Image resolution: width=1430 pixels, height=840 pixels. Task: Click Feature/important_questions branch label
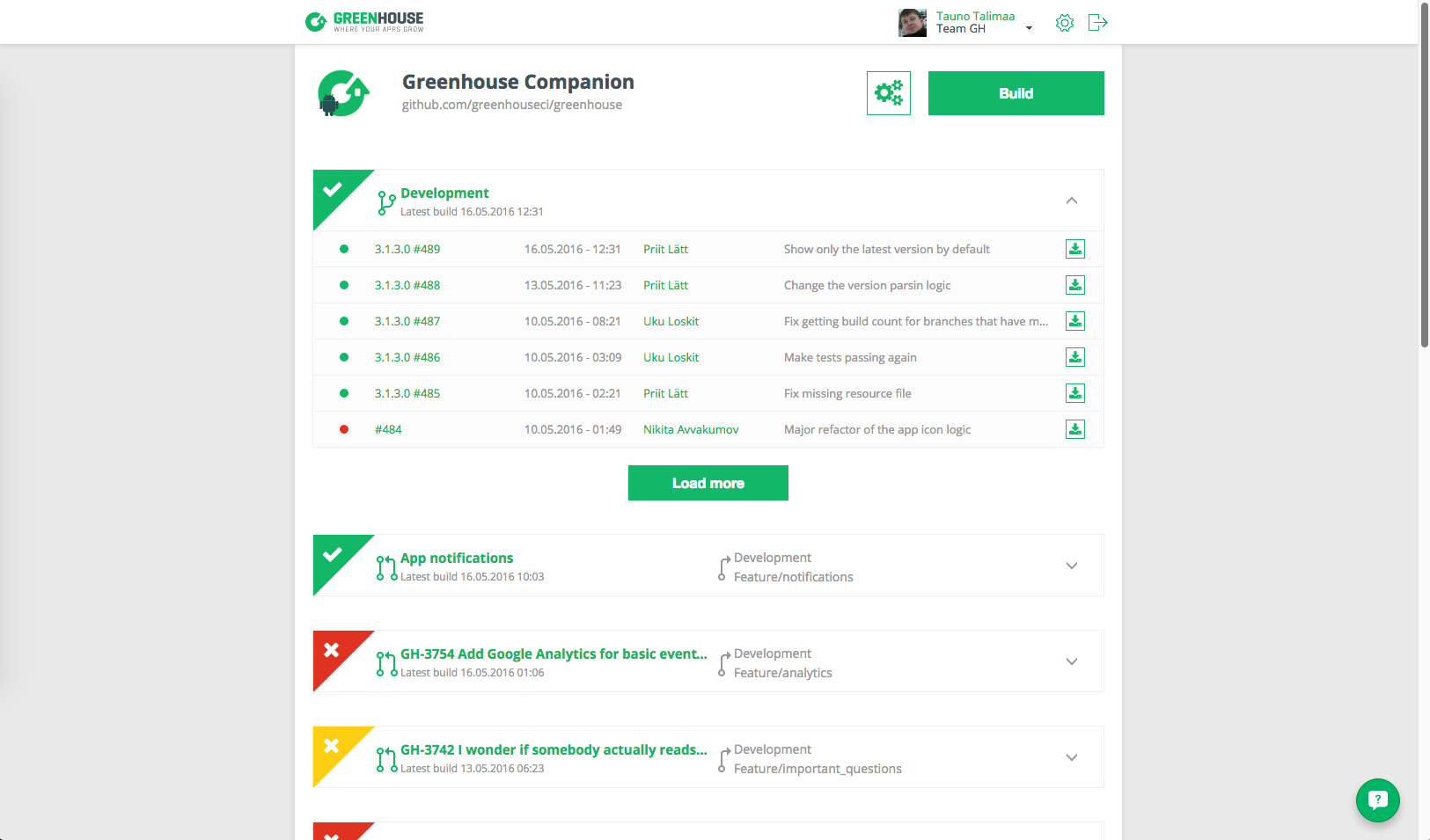pos(818,769)
